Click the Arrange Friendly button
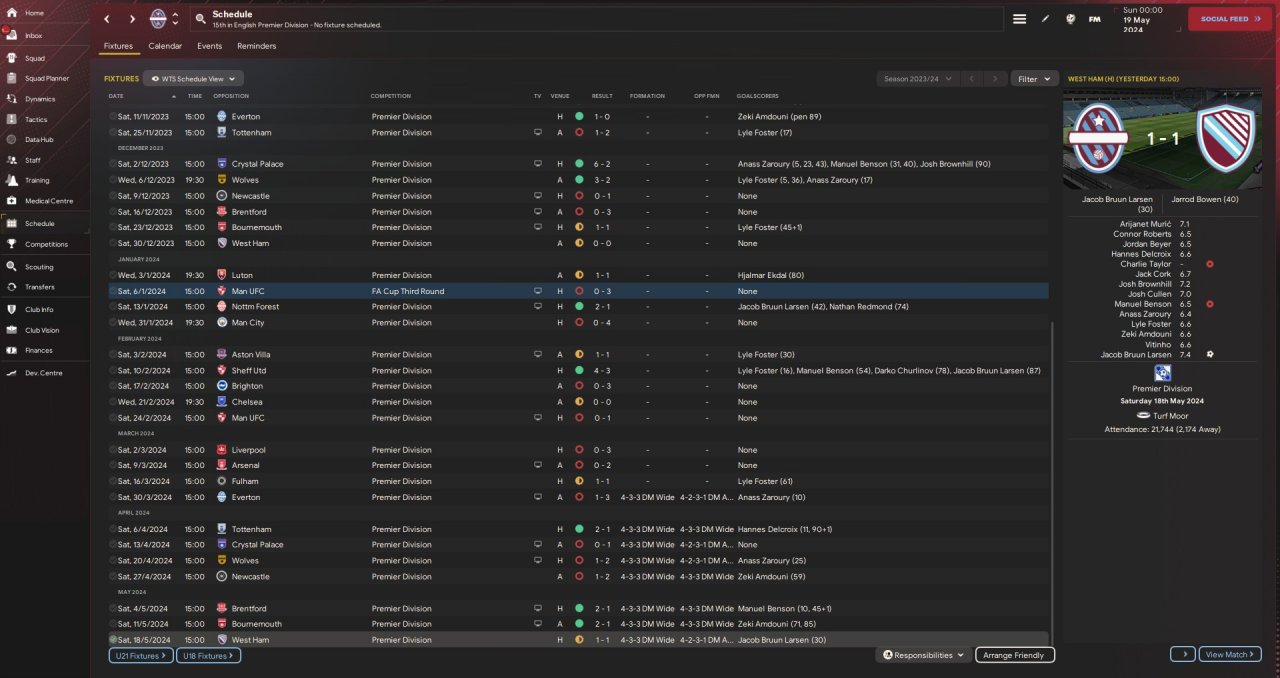The width and height of the screenshot is (1280, 678). click(x=1015, y=655)
